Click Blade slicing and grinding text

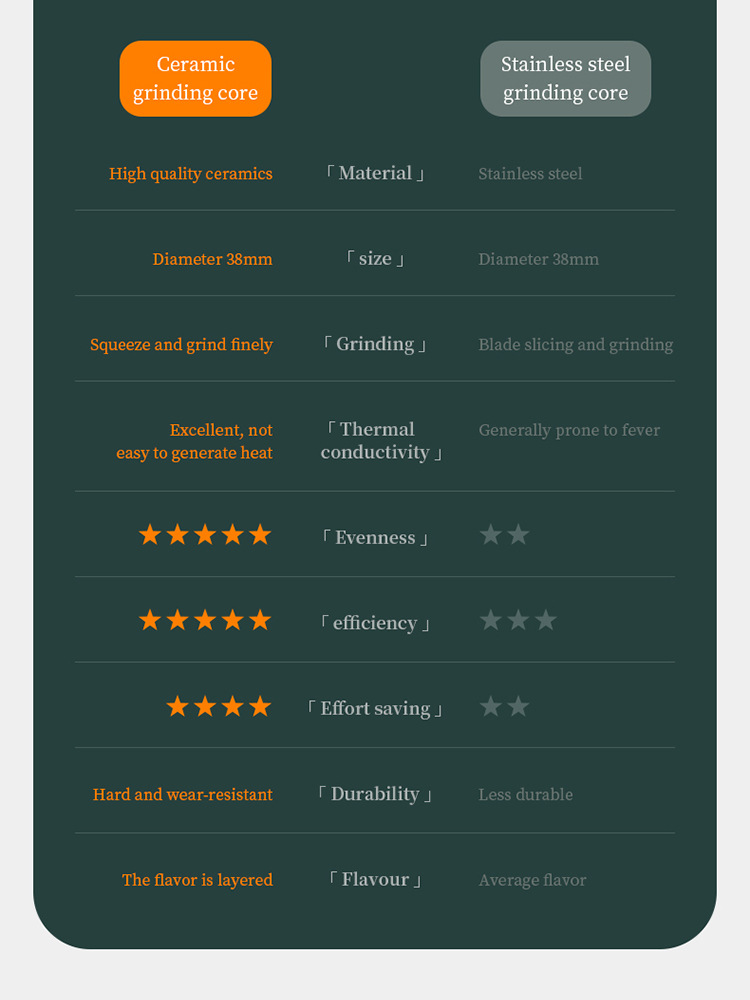tap(575, 345)
